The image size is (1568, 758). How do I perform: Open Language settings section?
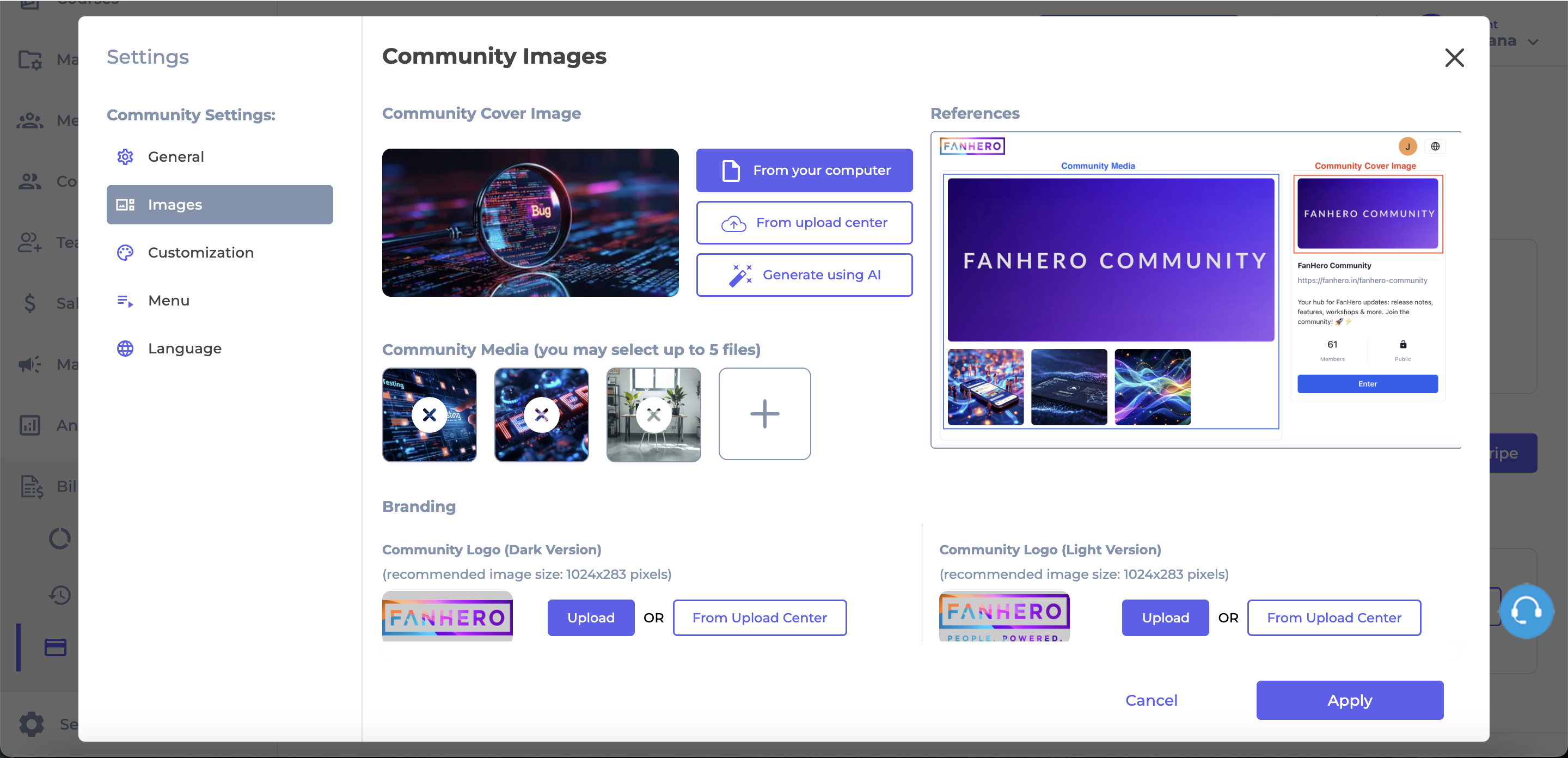pos(185,349)
